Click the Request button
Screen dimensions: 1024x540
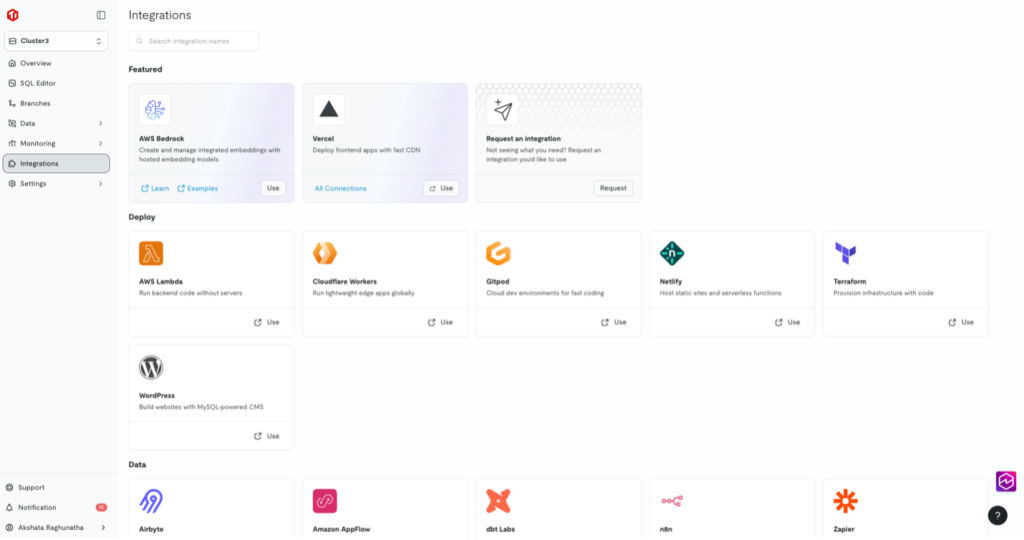point(613,189)
